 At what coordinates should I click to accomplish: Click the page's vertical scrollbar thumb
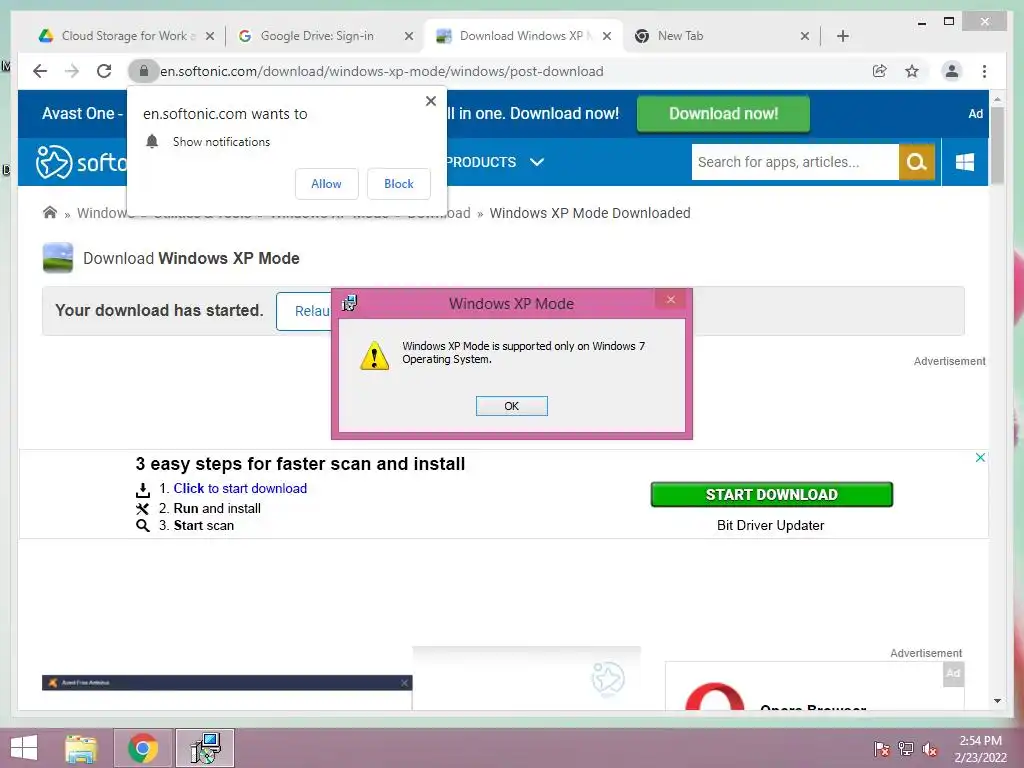click(x=997, y=145)
